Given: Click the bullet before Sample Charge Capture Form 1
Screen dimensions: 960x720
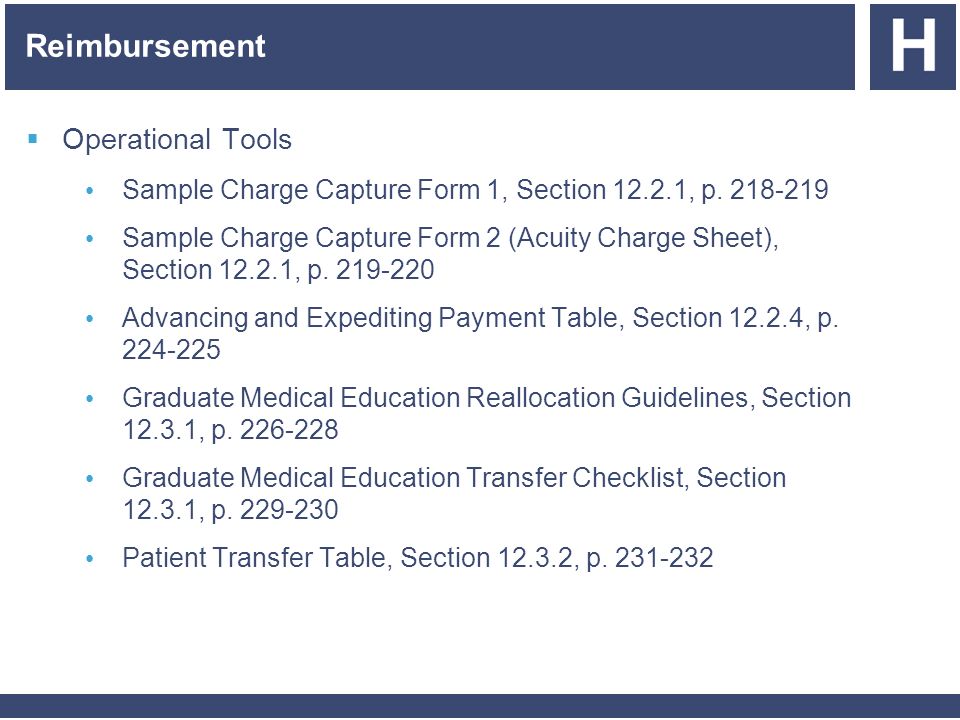Looking at the screenshot, I should click(90, 191).
